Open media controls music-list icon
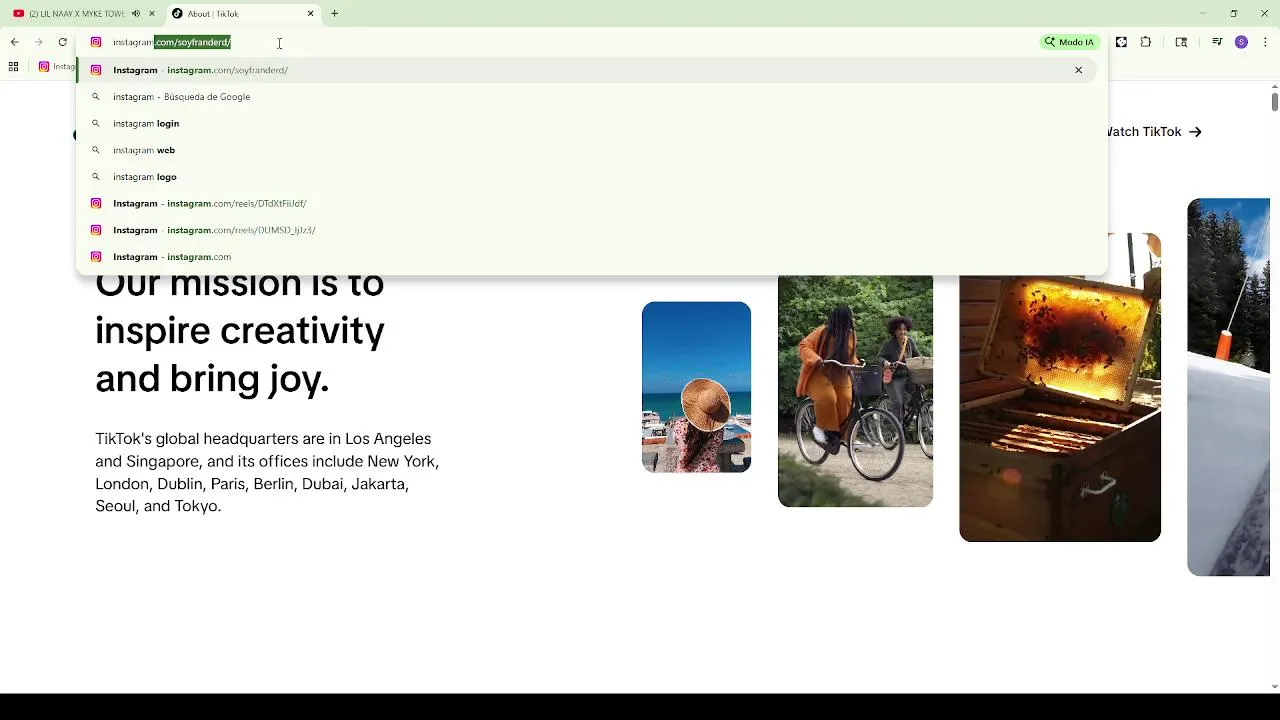The width and height of the screenshot is (1280, 720). tap(1217, 42)
